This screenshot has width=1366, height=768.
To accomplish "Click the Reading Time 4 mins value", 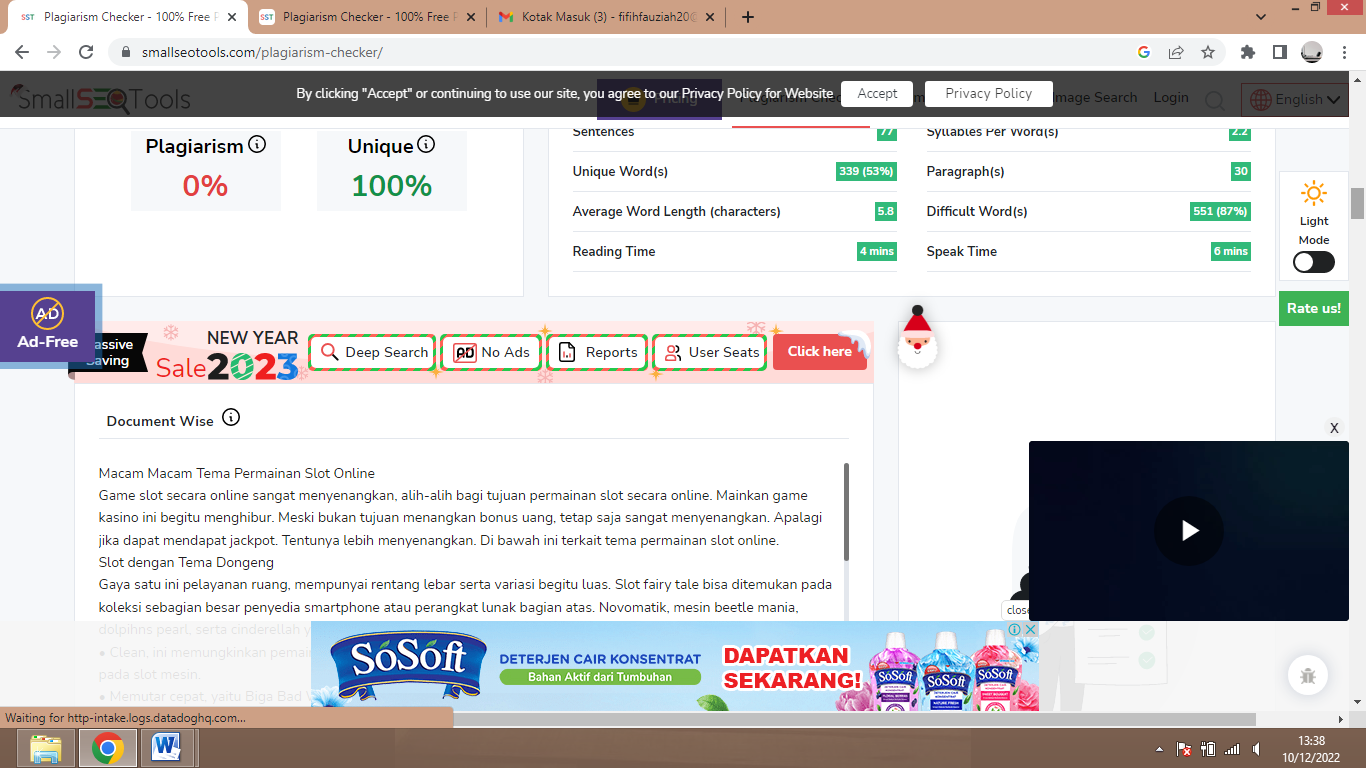I will [x=877, y=251].
